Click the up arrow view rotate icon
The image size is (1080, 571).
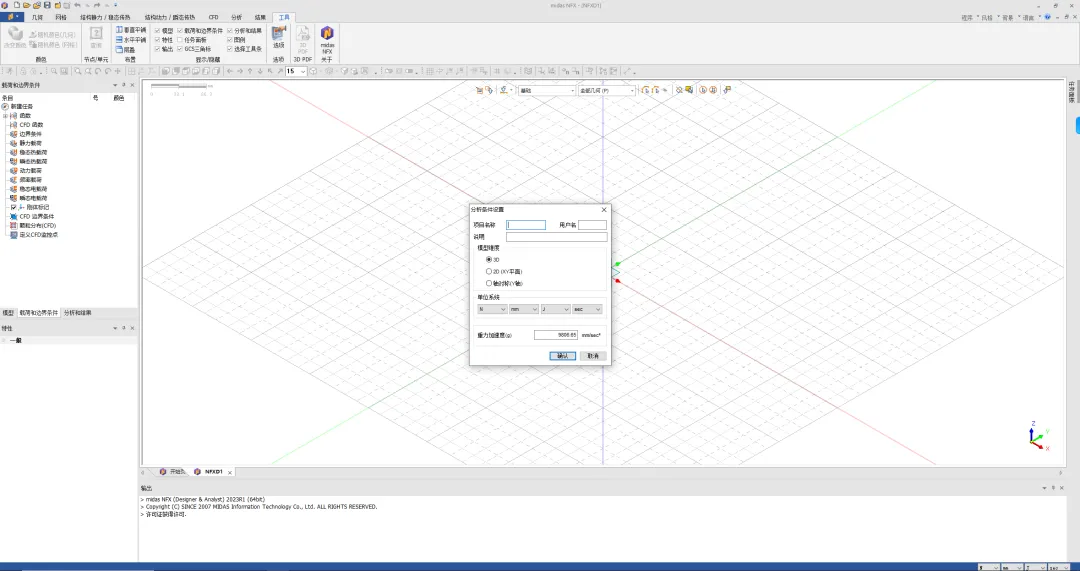pos(249,71)
